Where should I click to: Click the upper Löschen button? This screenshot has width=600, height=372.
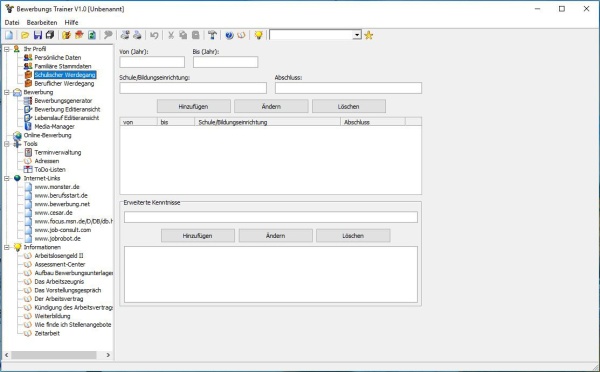pos(349,106)
